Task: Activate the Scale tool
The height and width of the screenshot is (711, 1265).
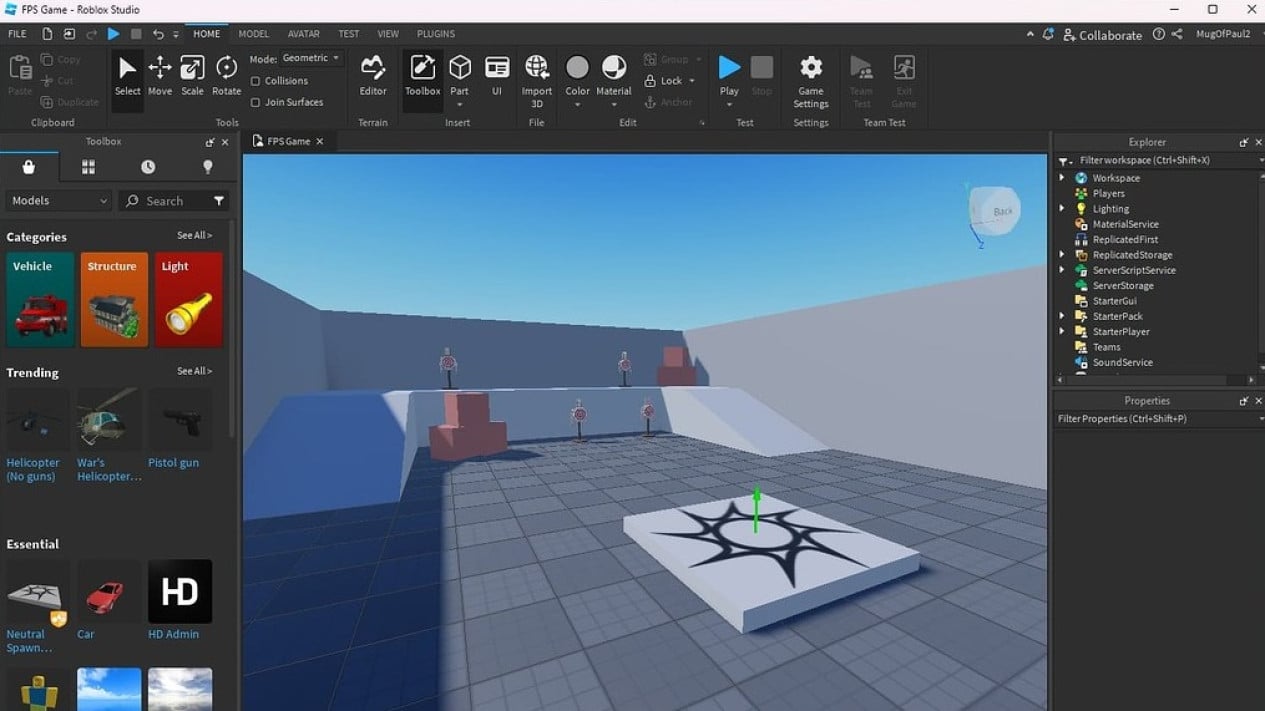Action: [192, 76]
